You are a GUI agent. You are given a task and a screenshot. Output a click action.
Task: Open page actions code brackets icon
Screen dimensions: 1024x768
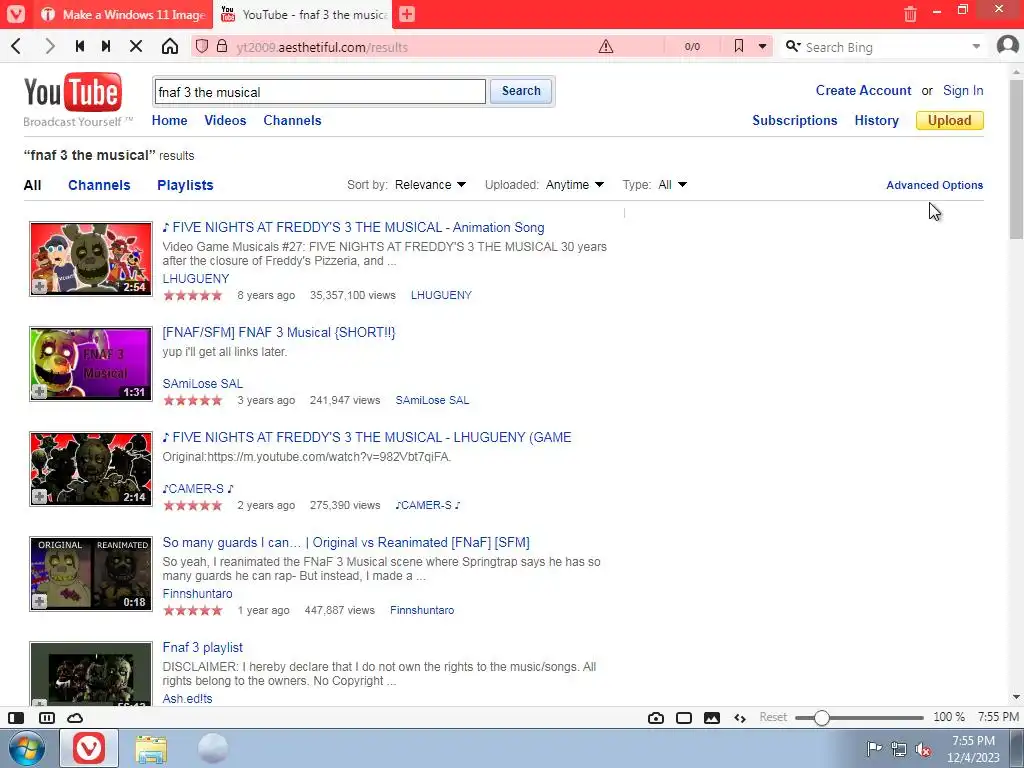click(x=740, y=718)
